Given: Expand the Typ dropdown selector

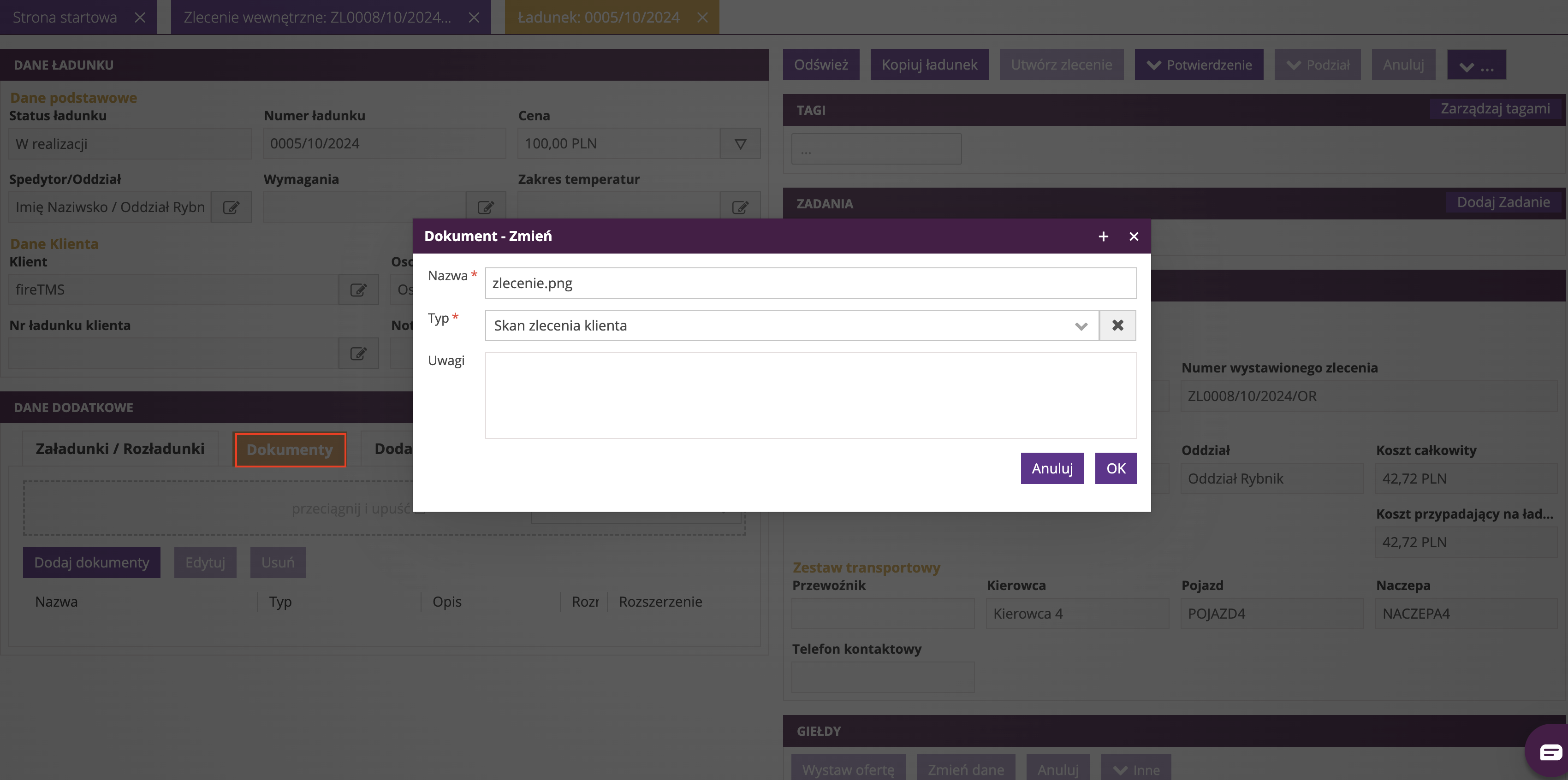Looking at the screenshot, I should point(1081,325).
